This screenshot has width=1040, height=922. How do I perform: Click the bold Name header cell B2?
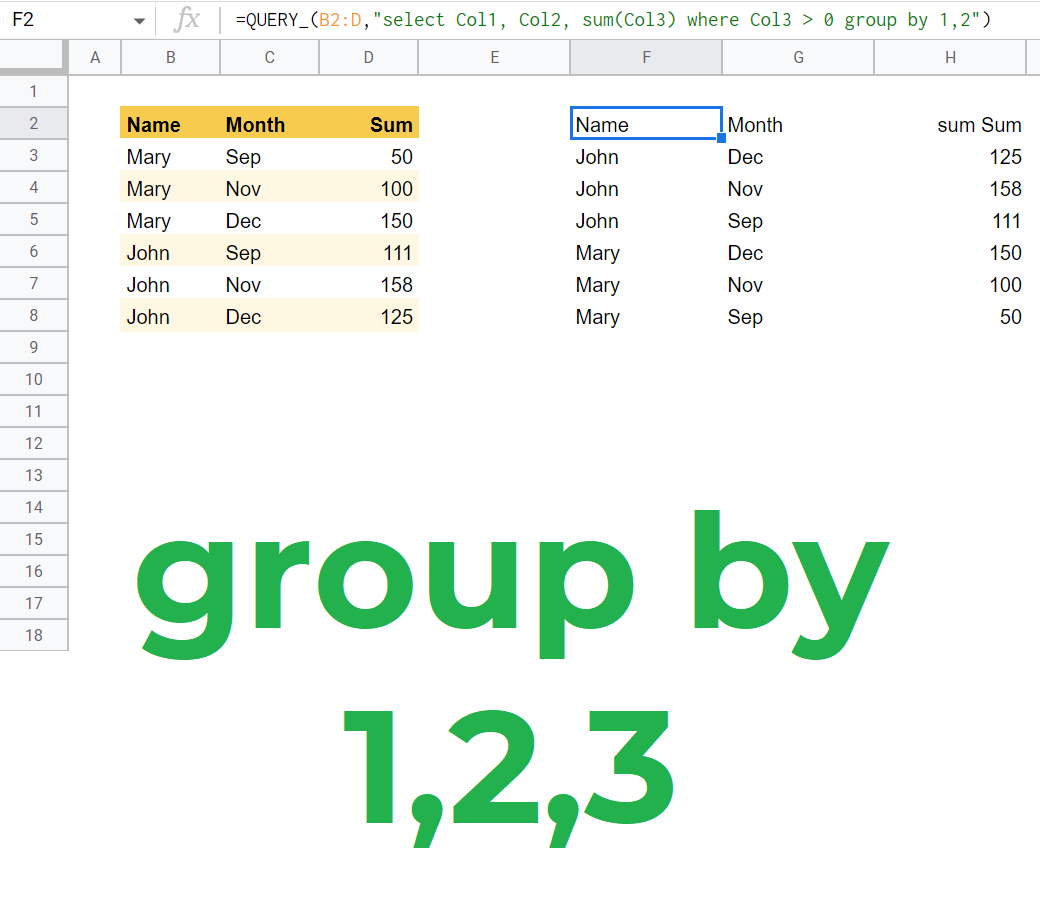pos(170,123)
